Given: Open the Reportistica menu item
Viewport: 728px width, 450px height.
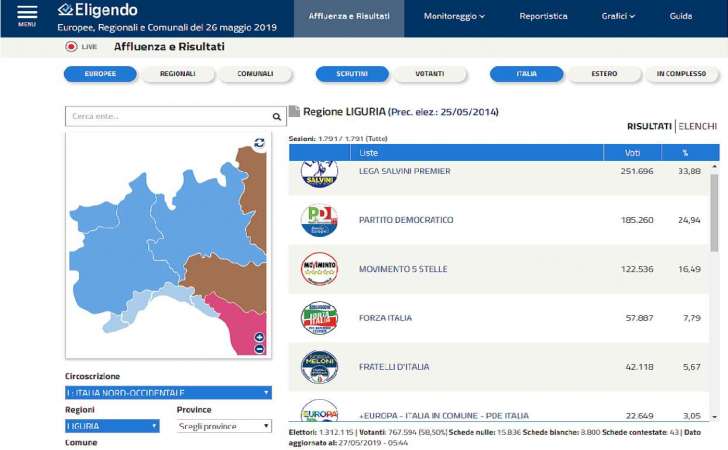Looking at the screenshot, I should [x=543, y=16].
